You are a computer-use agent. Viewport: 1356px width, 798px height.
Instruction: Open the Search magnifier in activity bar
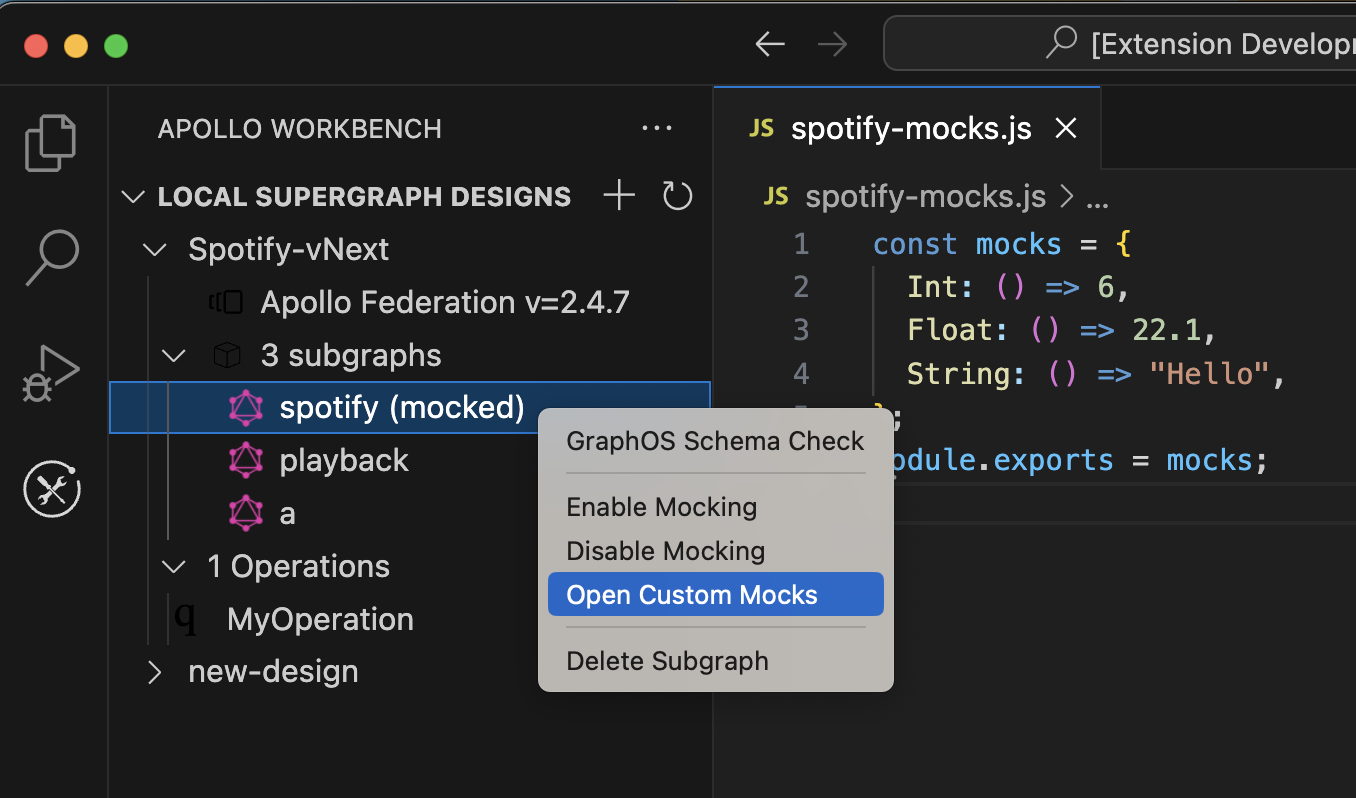[51, 259]
